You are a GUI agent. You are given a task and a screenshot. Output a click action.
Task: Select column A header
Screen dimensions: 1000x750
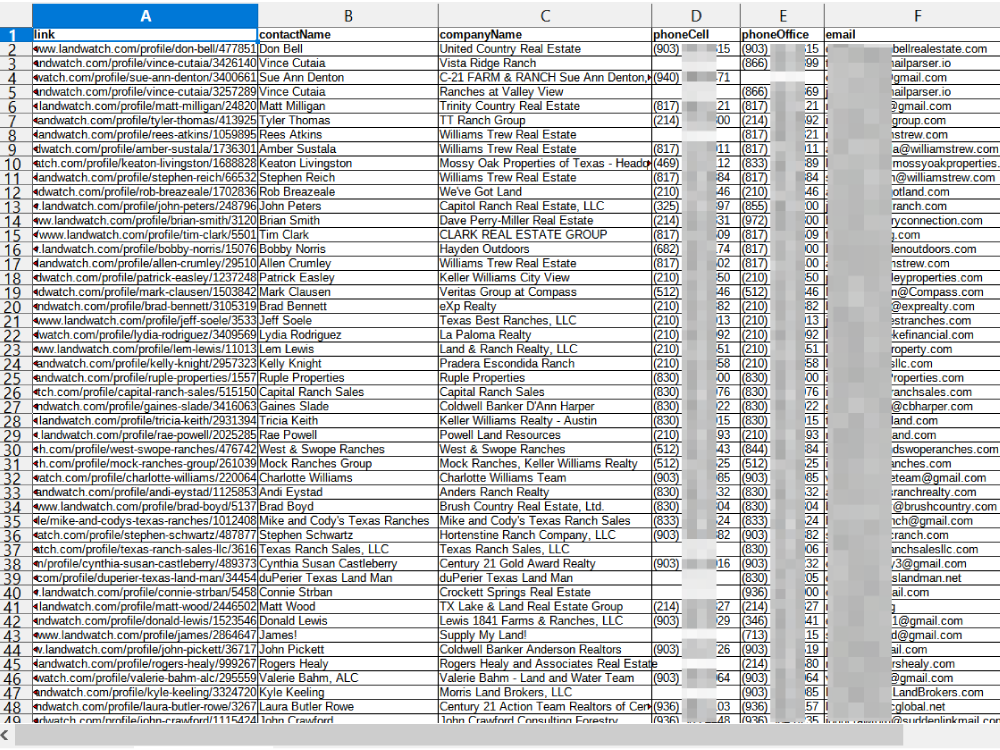click(145, 15)
